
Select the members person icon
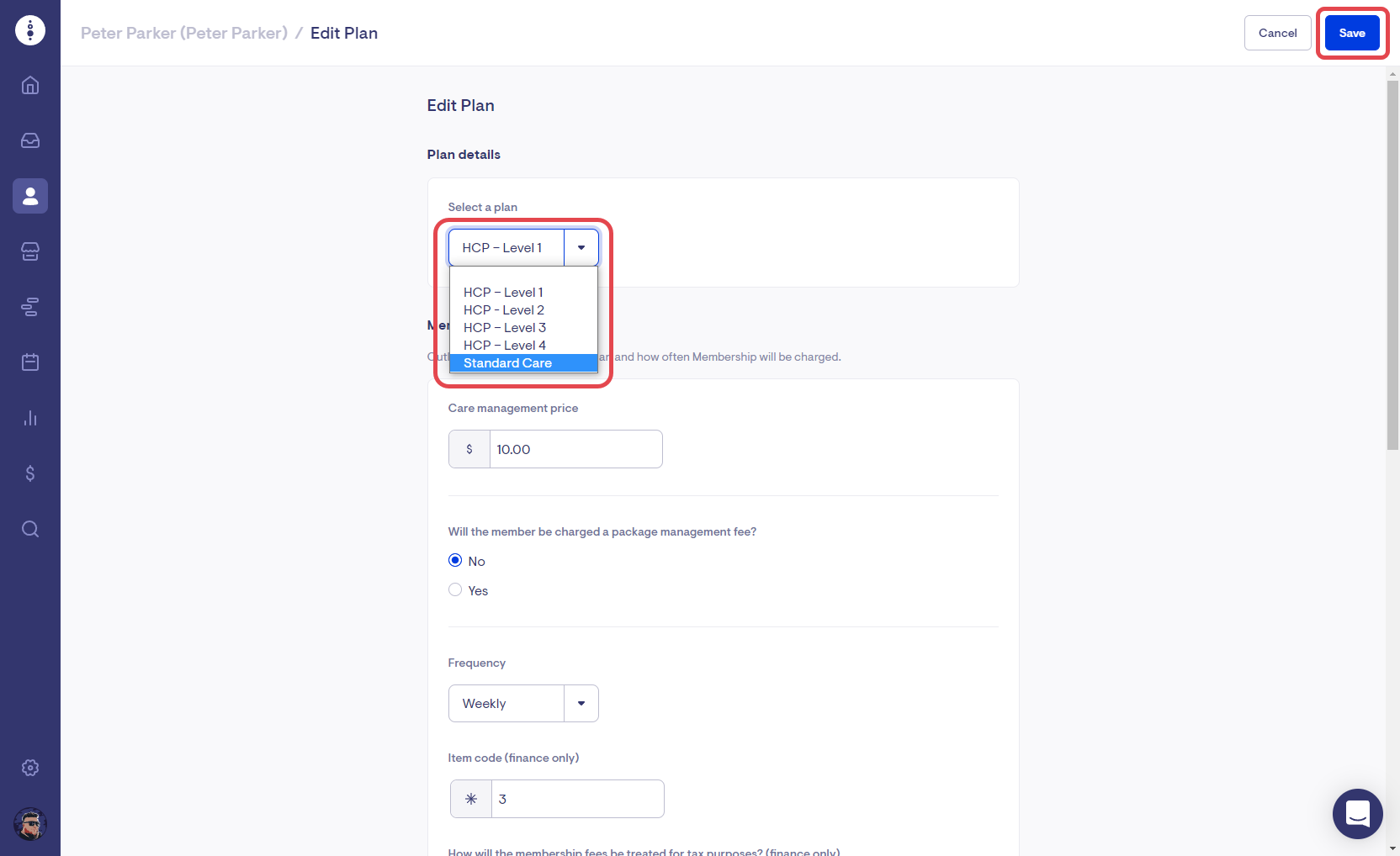[x=30, y=196]
